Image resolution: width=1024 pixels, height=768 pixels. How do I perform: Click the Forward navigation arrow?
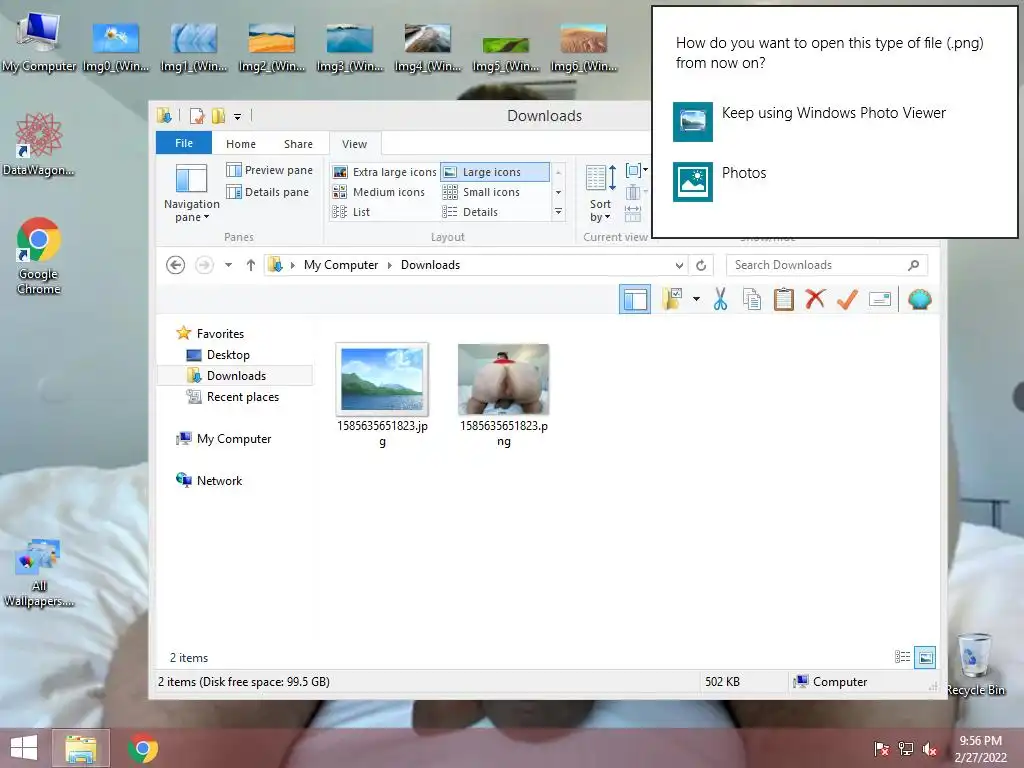point(204,265)
